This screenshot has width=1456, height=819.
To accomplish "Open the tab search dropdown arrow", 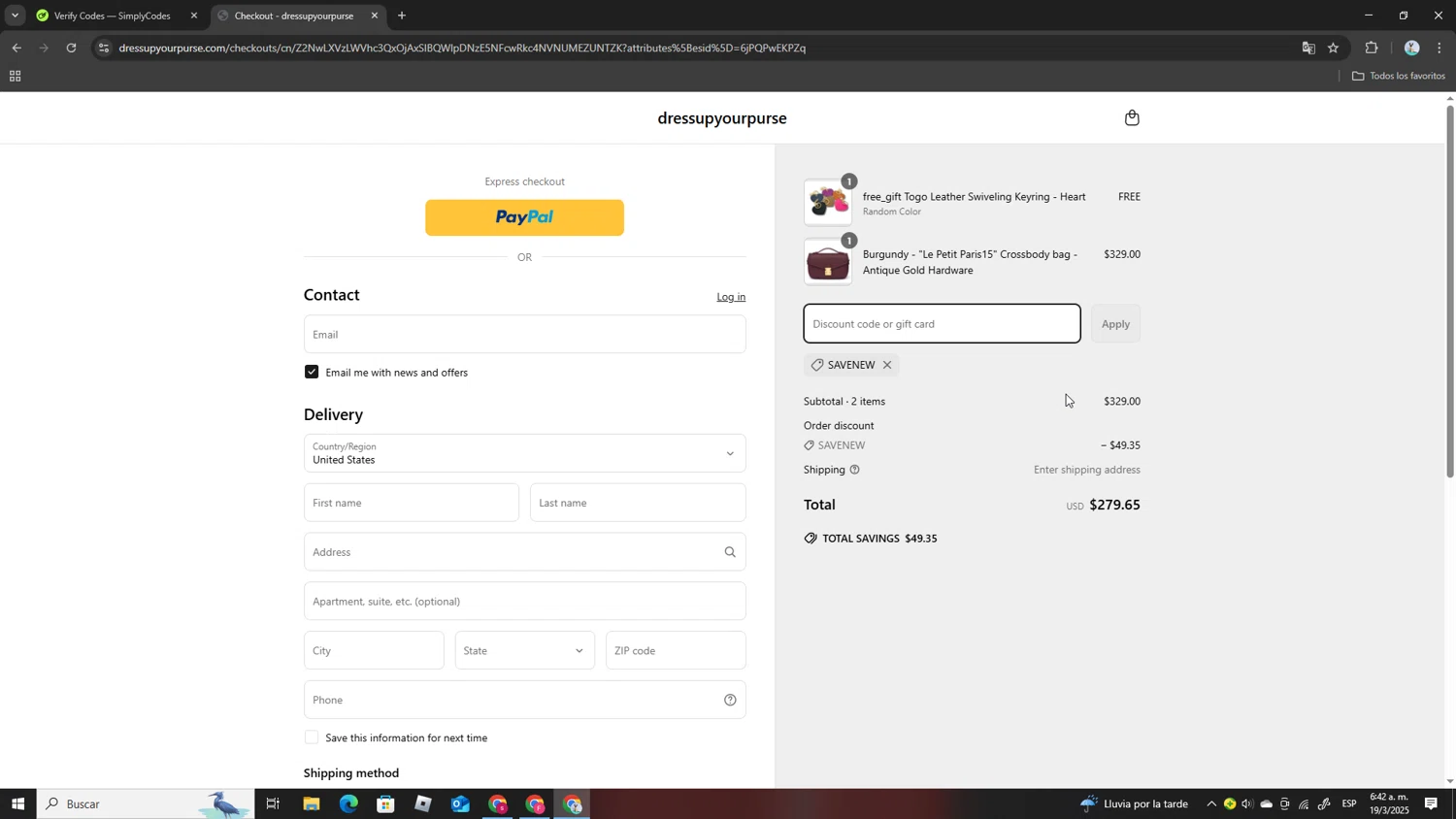I will coord(15,16).
